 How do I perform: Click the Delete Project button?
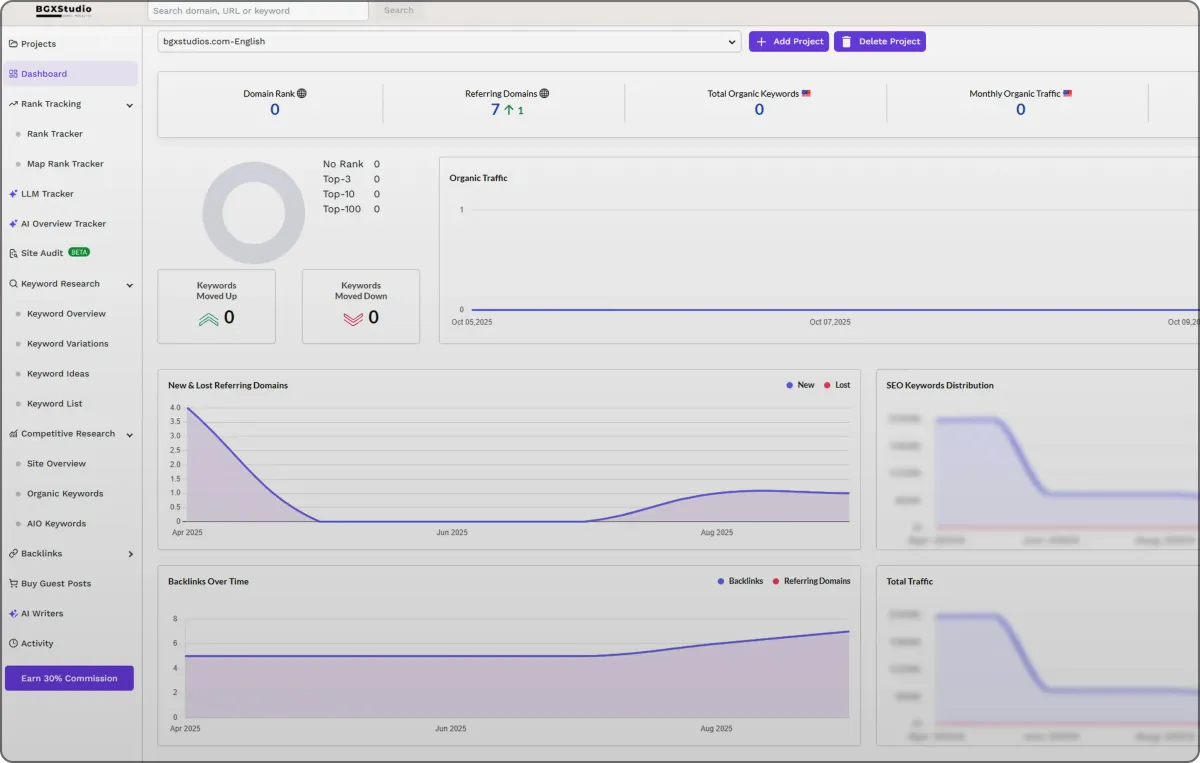click(x=880, y=41)
